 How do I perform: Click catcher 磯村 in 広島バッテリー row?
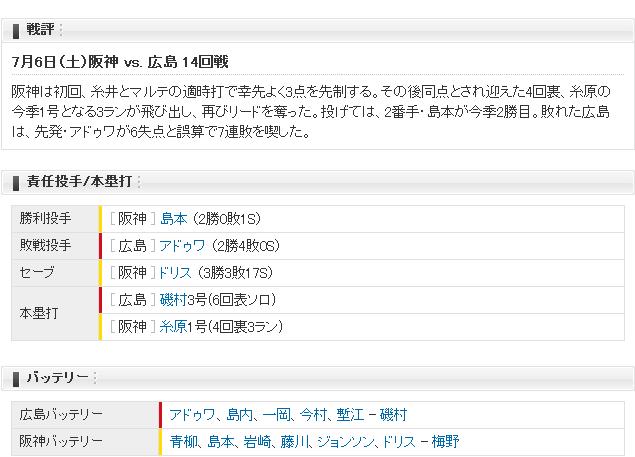[x=393, y=415]
